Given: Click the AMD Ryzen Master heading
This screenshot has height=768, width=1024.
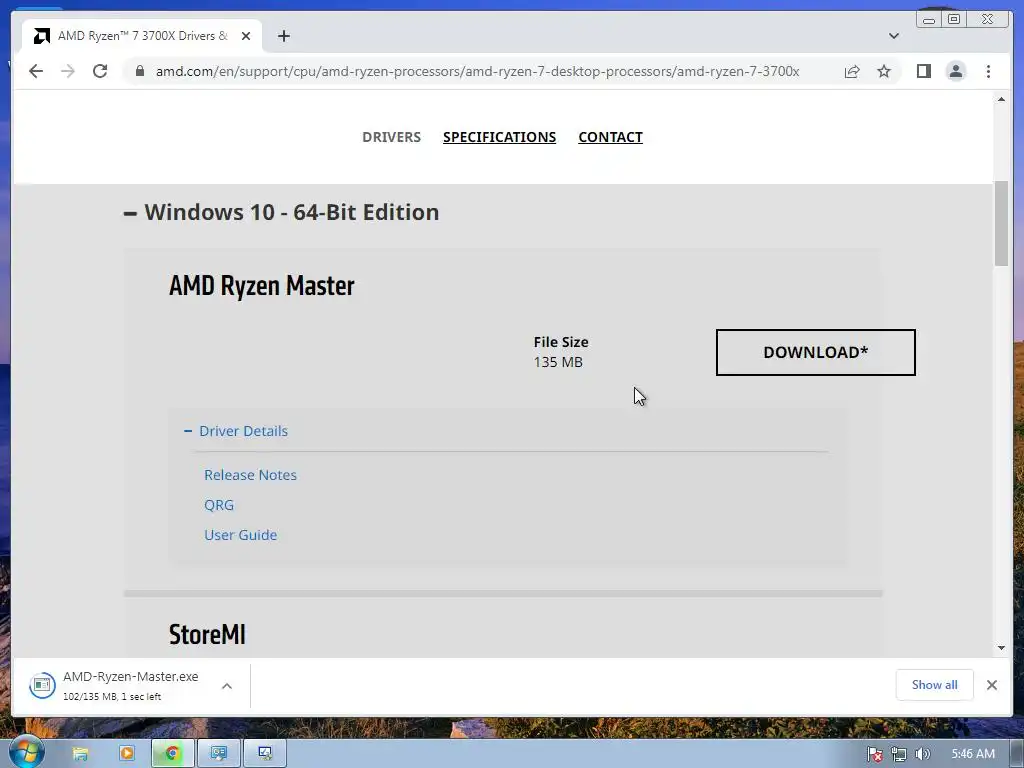Looking at the screenshot, I should (262, 285).
